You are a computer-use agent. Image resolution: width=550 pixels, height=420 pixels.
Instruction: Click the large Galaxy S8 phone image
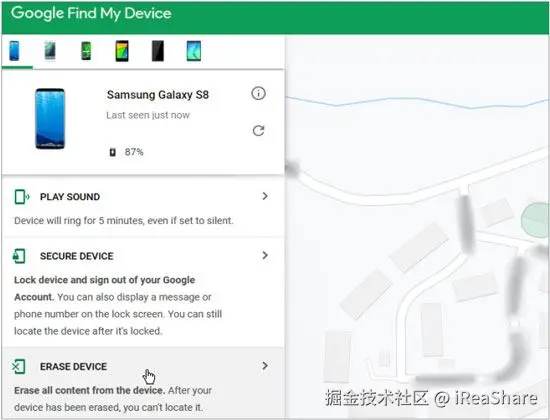[x=50, y=119]
